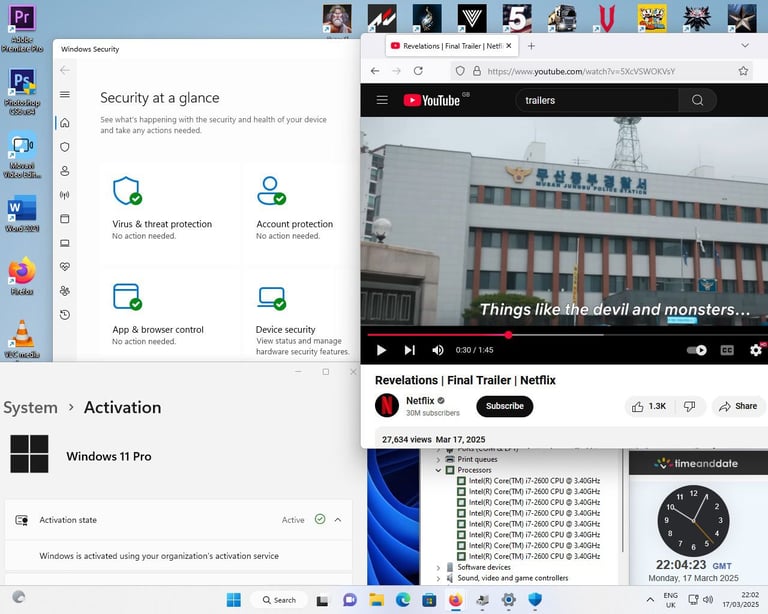Open Settings gear on taskbar
Screen dimensions: 768x614
click(508, 600)
